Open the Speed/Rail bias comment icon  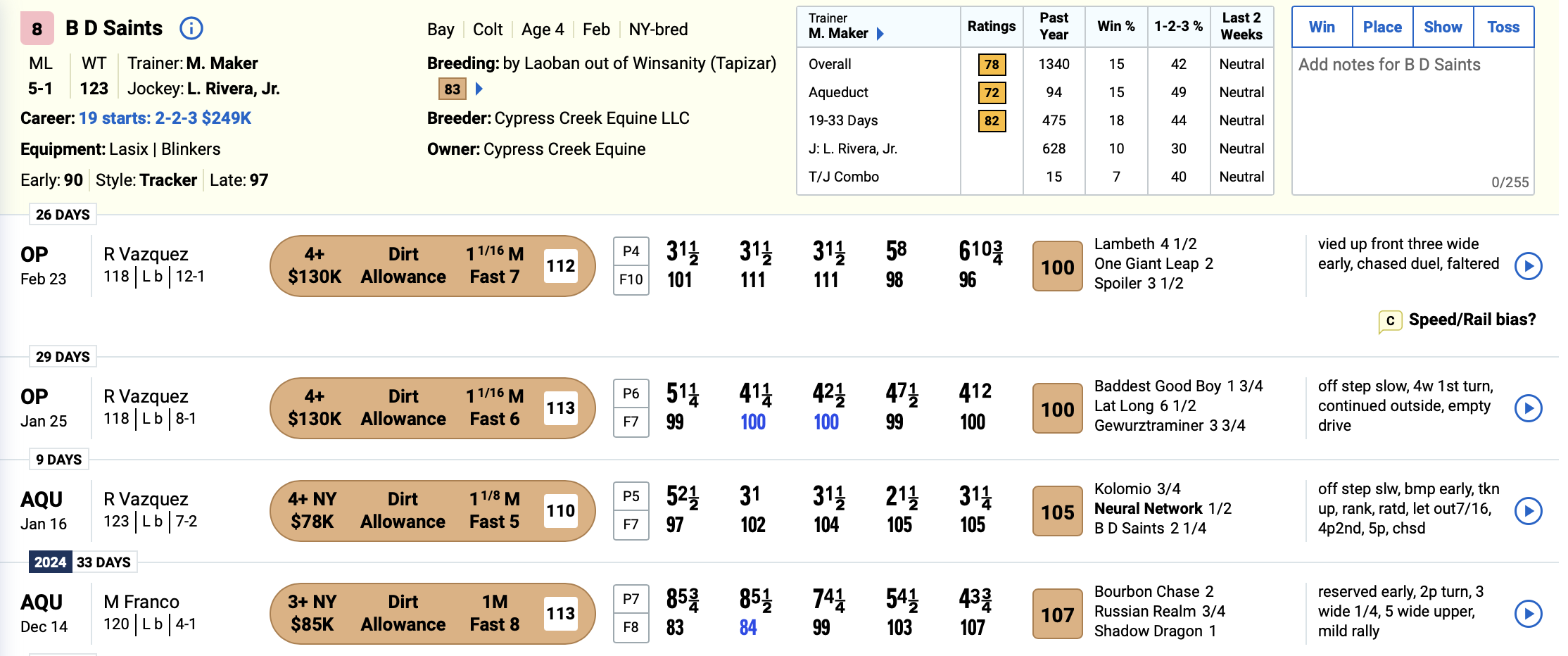pyautogui.click(x=1390, y=321)
